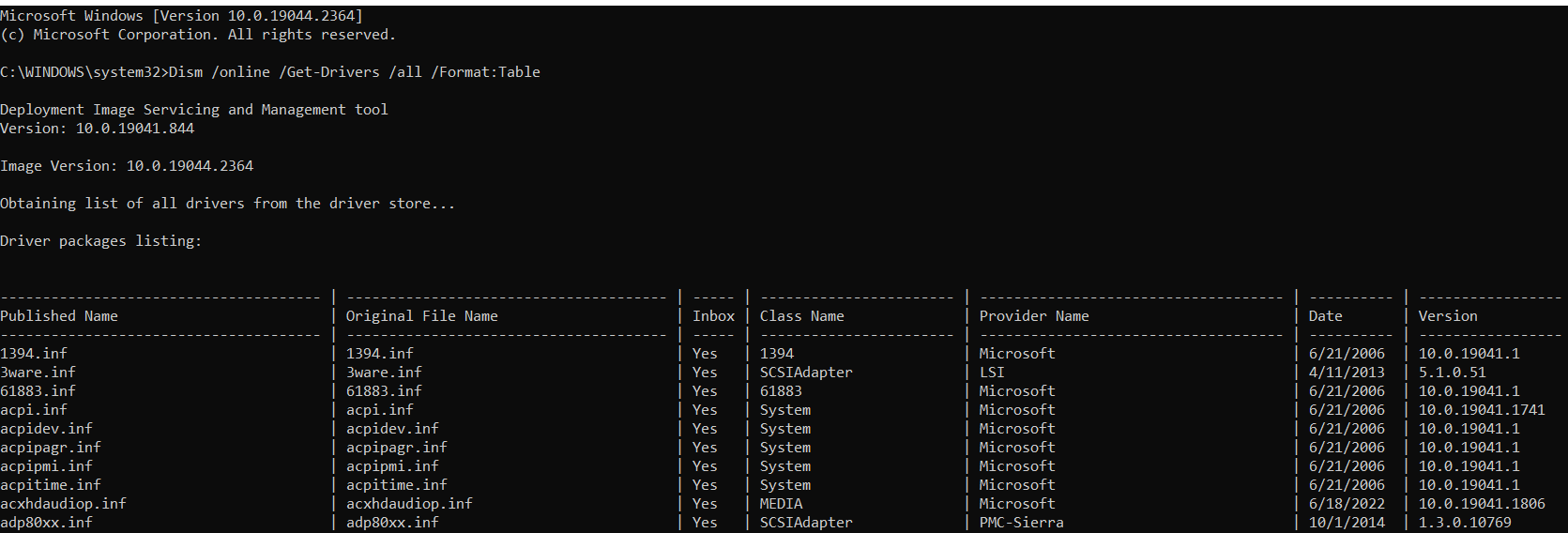Image resolution: width=1568 pixels, height=533 pixels.
Task: Click the 'Published Name' column header
Action: pyautogui.click(x=59, y=316)
